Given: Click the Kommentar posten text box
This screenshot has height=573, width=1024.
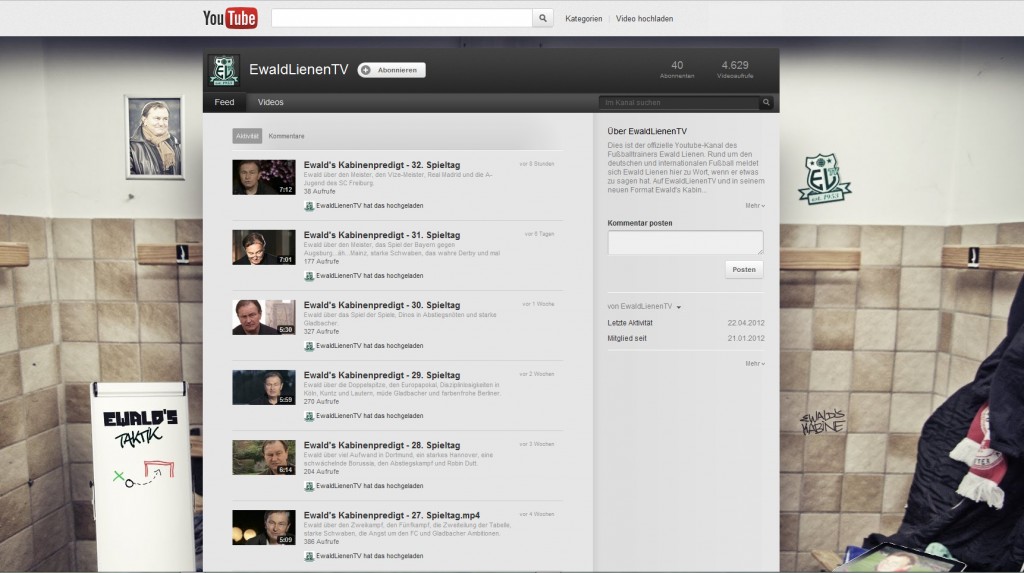Looking at the screenshot, I should (685, 242).
